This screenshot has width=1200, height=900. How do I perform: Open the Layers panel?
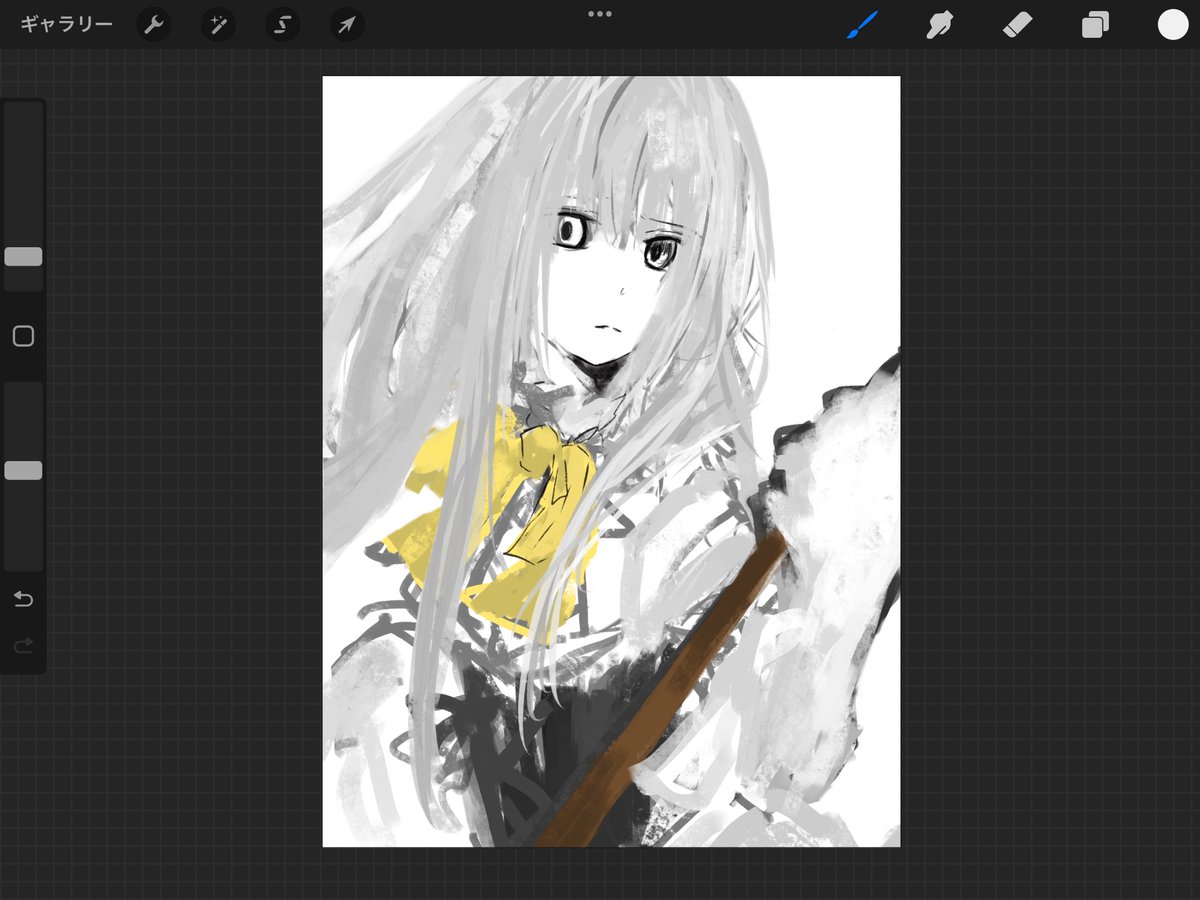[1095, 25]
